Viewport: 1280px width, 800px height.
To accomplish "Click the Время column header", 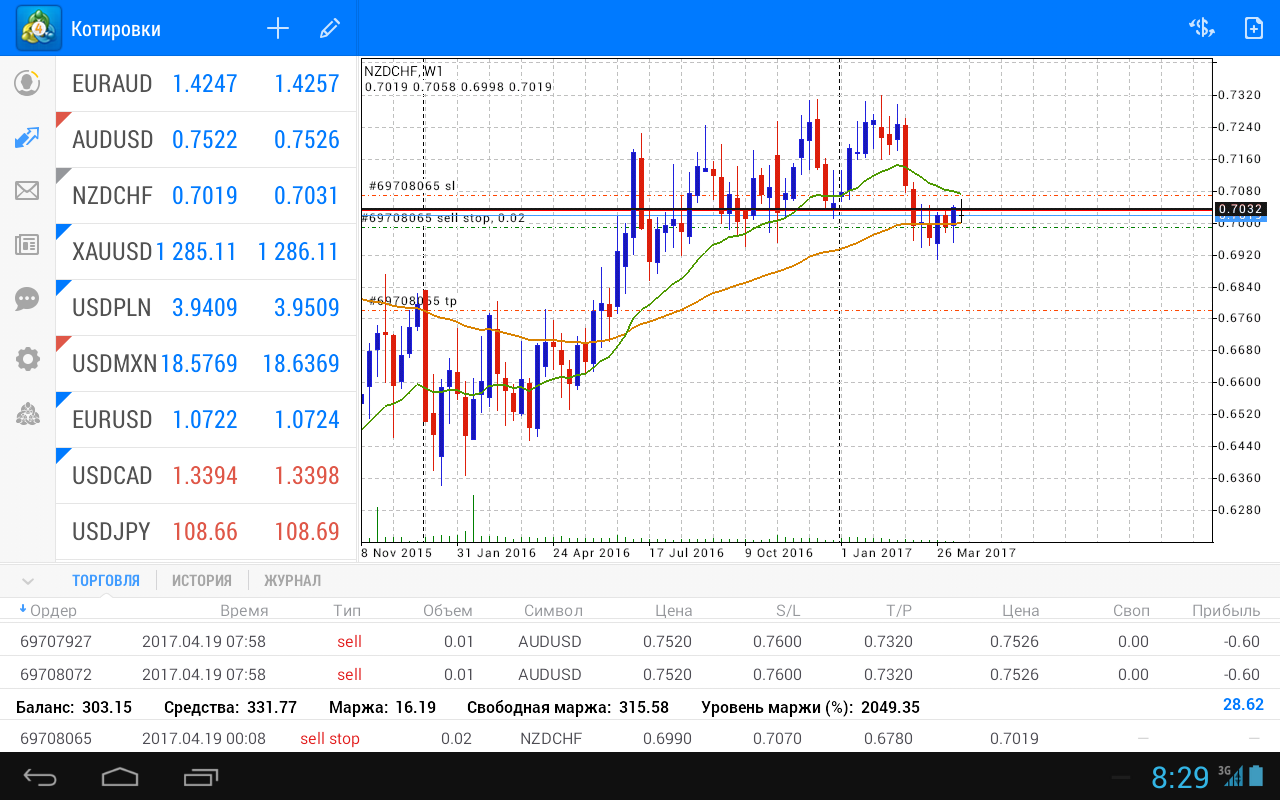I will [244, 610].
